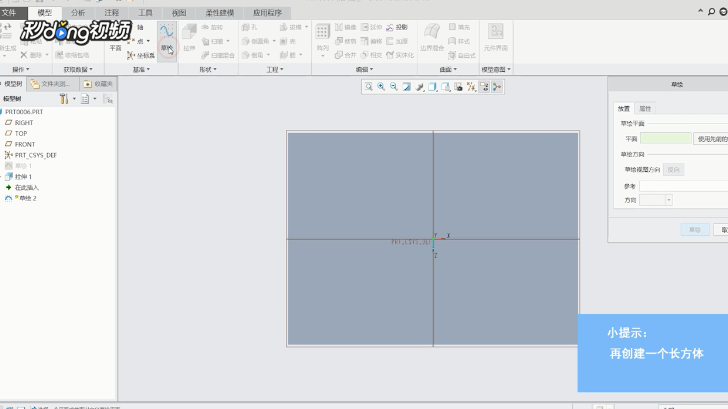Switch to the Tools (工具) ribbon tab
Viewport: 728px width, 409px height.
pos(145,13)
